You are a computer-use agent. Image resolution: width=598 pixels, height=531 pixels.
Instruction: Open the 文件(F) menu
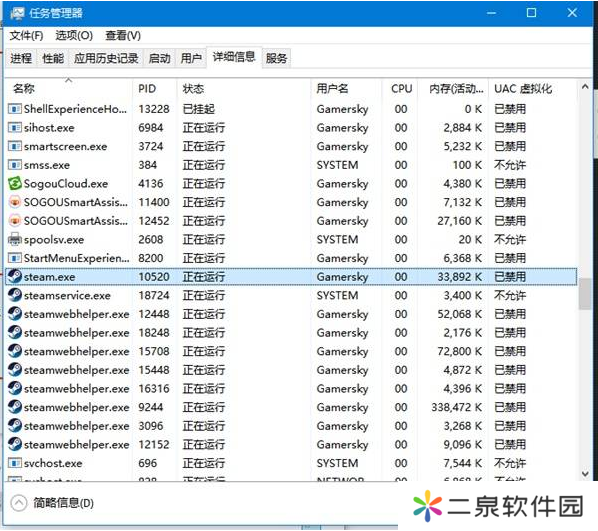(26, 36)
